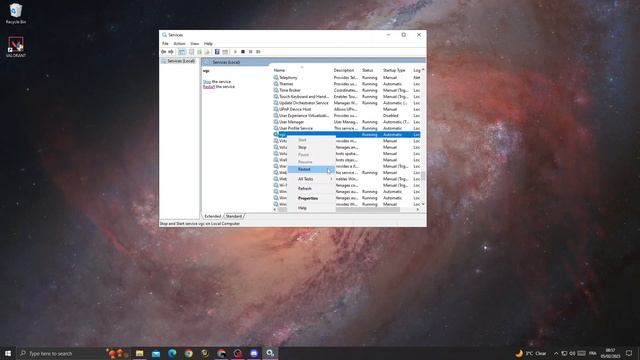Select the Time Broker service row

tap(346, 90)
